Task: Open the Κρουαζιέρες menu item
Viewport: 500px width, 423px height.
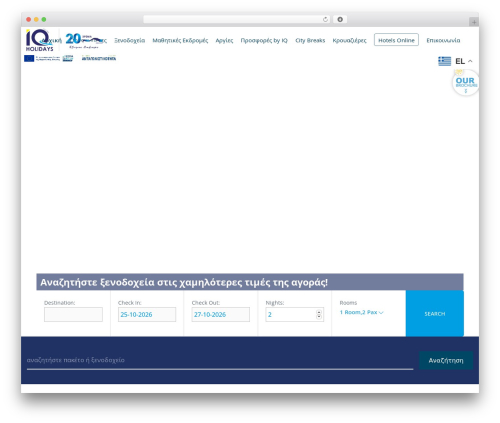Action: click(x=349, y=40)
